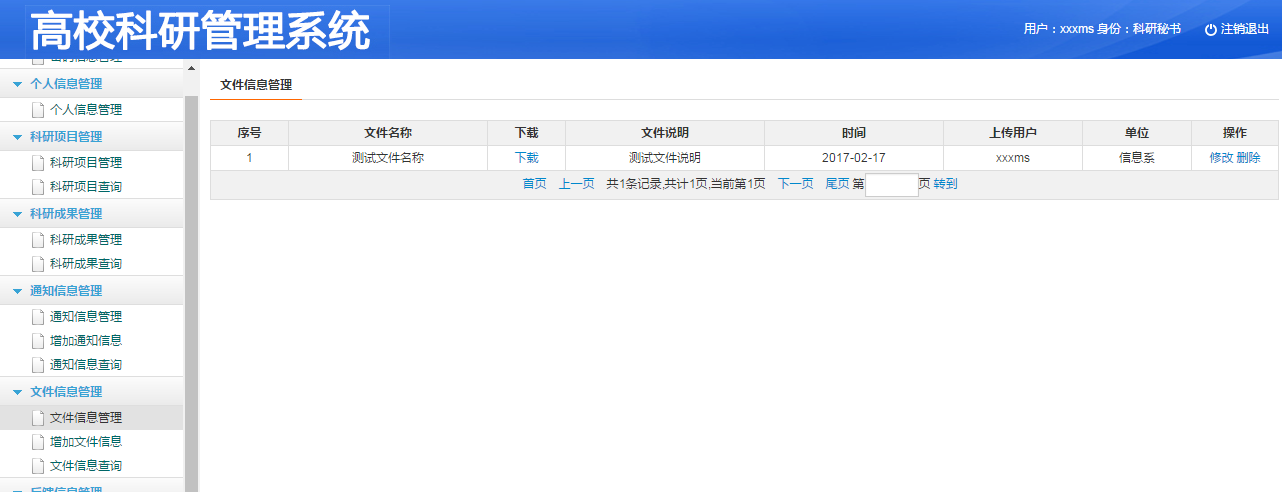Click the 高校科研管理系统 title logo

pos(200,32)
